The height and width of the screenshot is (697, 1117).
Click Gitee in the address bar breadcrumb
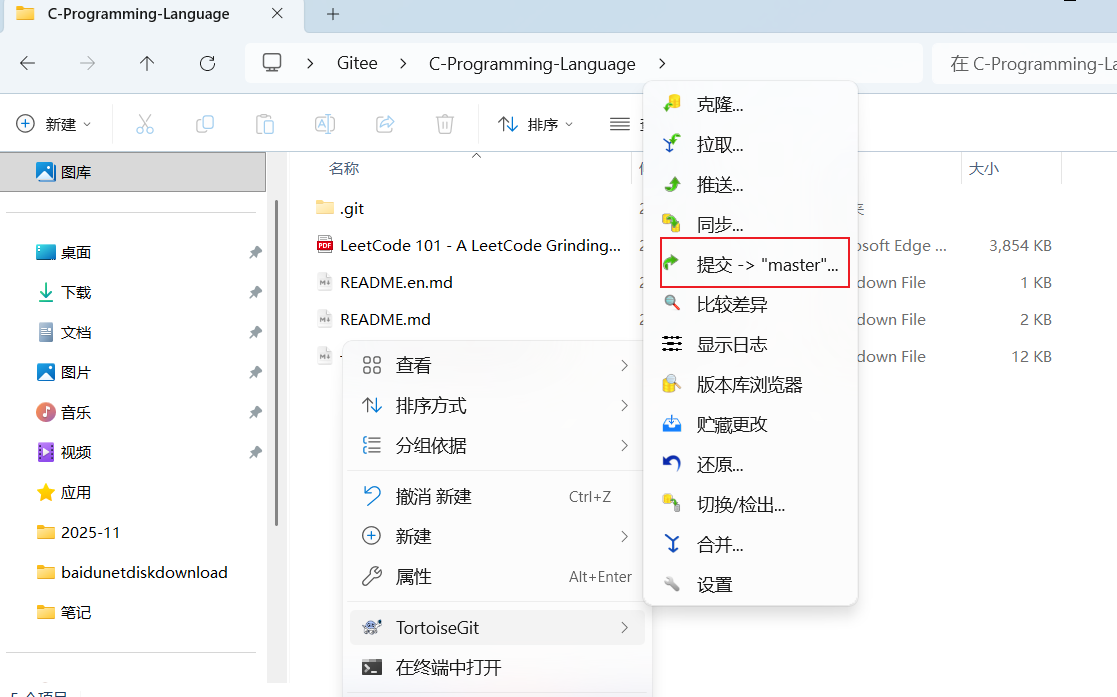pos(357,63)
